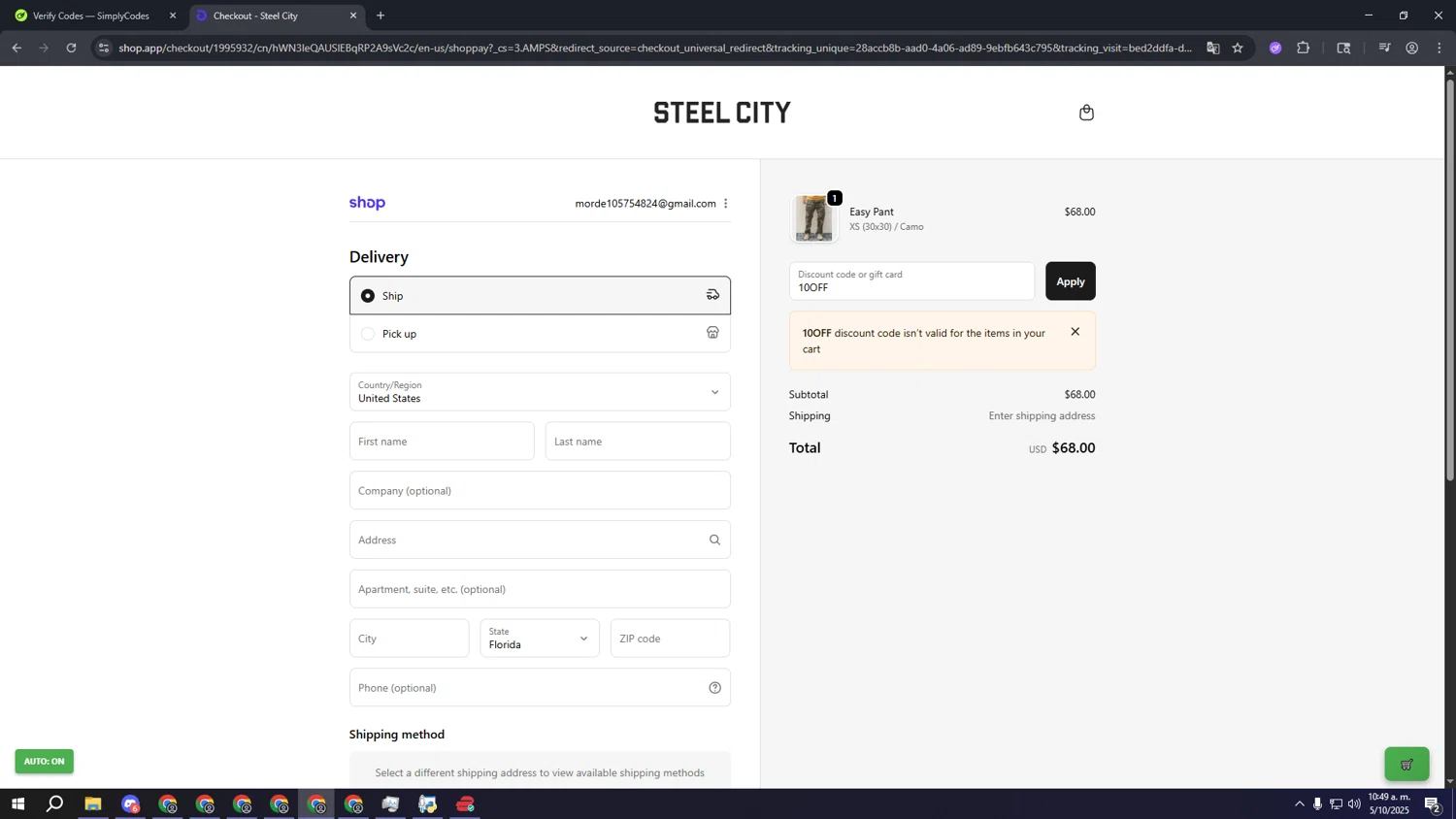Viewport: 1456px width, 819px height.
Task: Show hidden system tray icons
Action: [x=1299, y=803]
